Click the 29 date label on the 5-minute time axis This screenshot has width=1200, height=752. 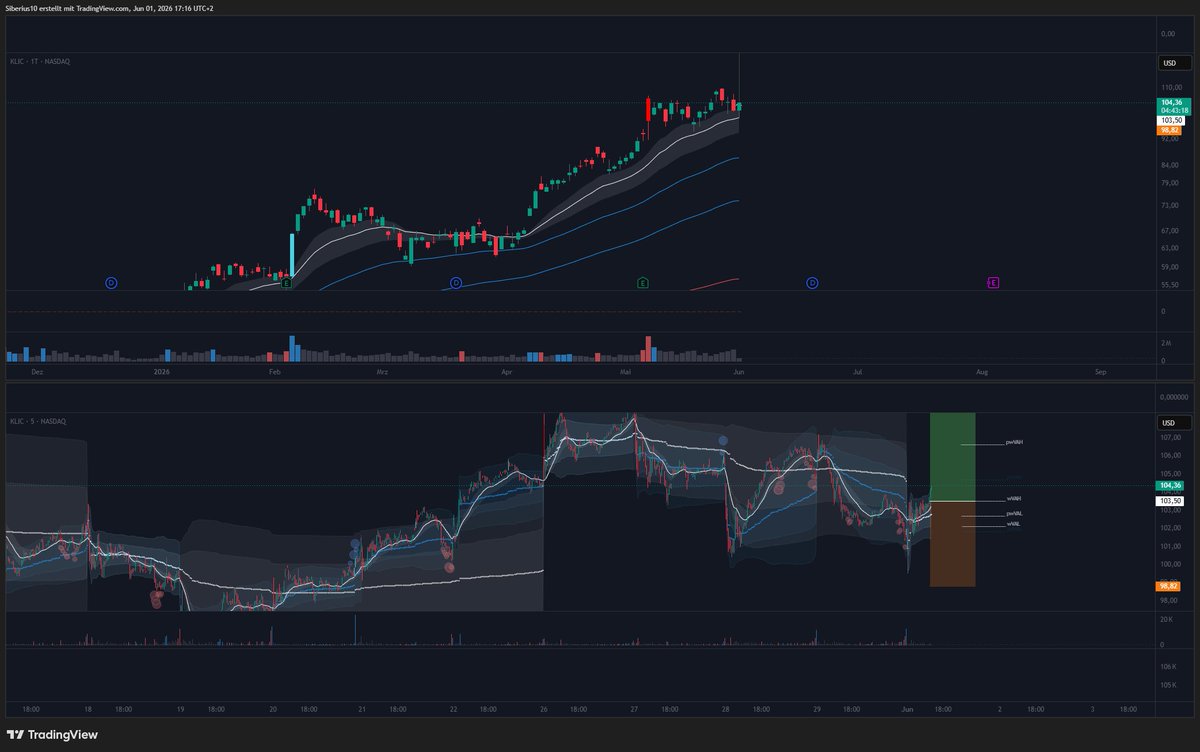point(817,709)
